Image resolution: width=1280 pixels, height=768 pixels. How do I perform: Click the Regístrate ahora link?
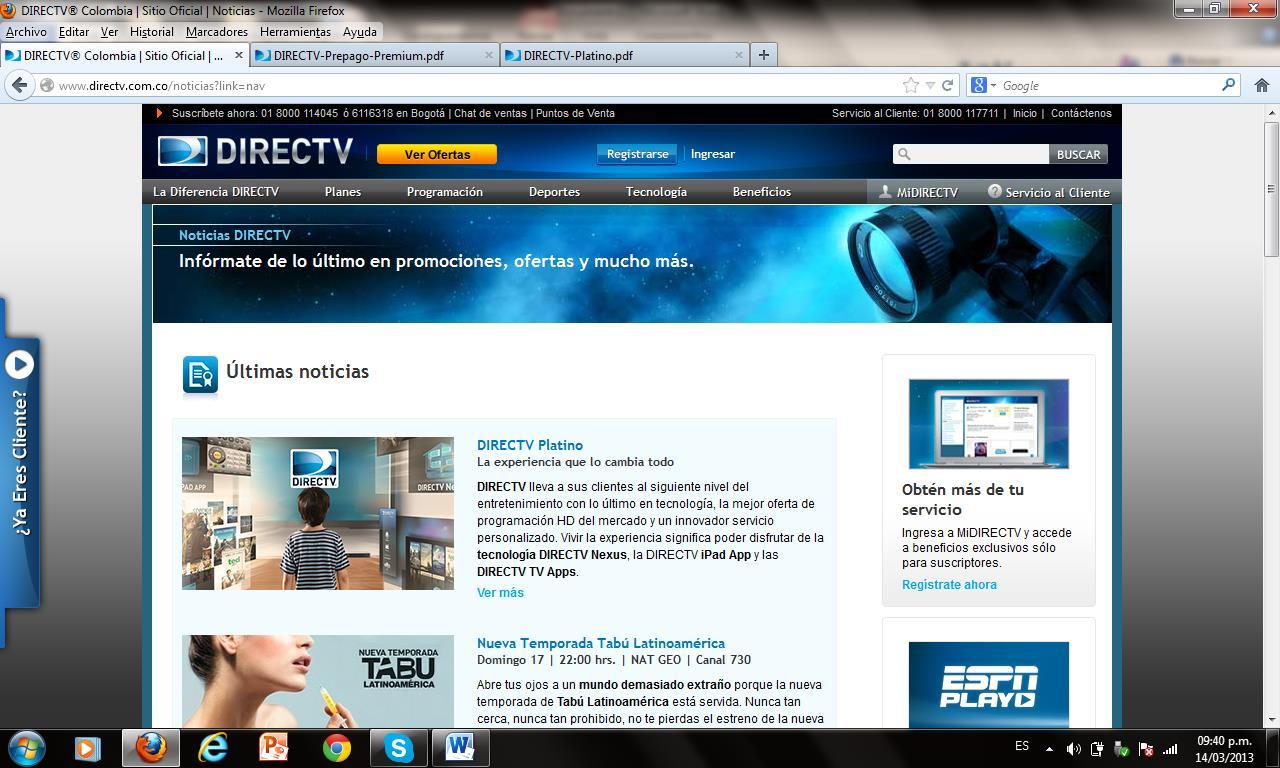(949, 584)
